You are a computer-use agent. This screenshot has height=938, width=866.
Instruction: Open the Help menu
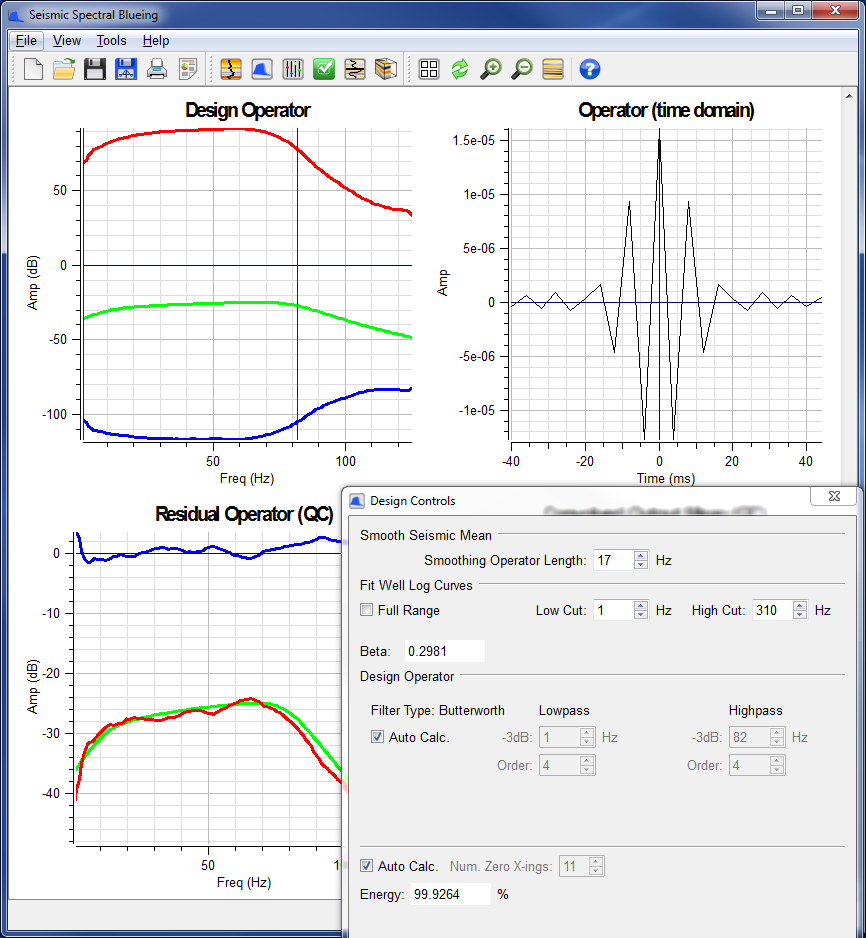[155, 41]
